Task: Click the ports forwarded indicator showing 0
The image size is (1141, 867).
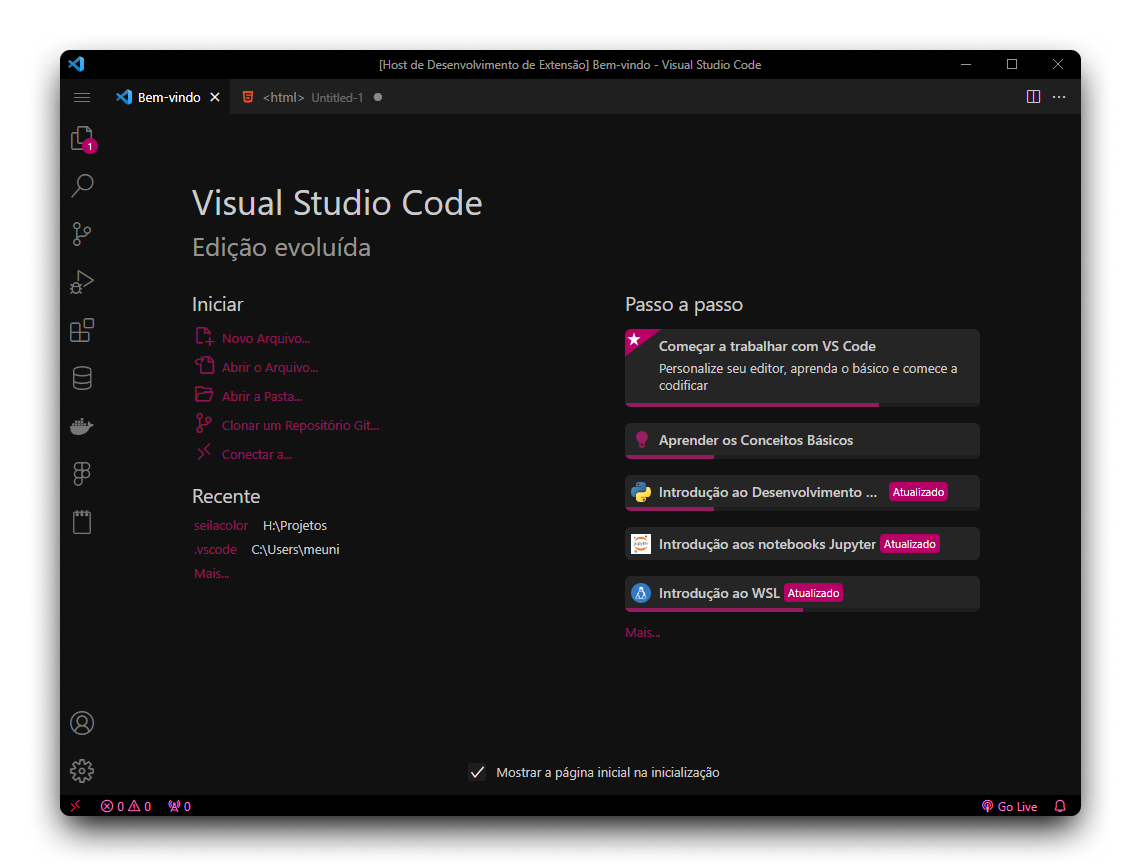Action: click(179, 806)
